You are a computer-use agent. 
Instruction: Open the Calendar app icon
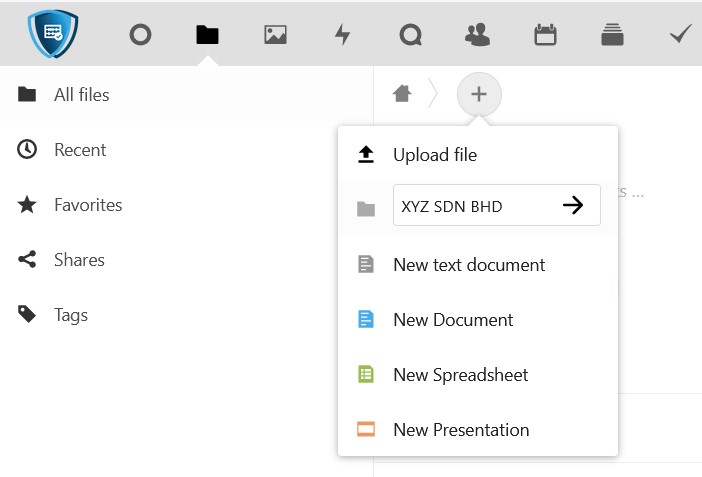point(545,35)
